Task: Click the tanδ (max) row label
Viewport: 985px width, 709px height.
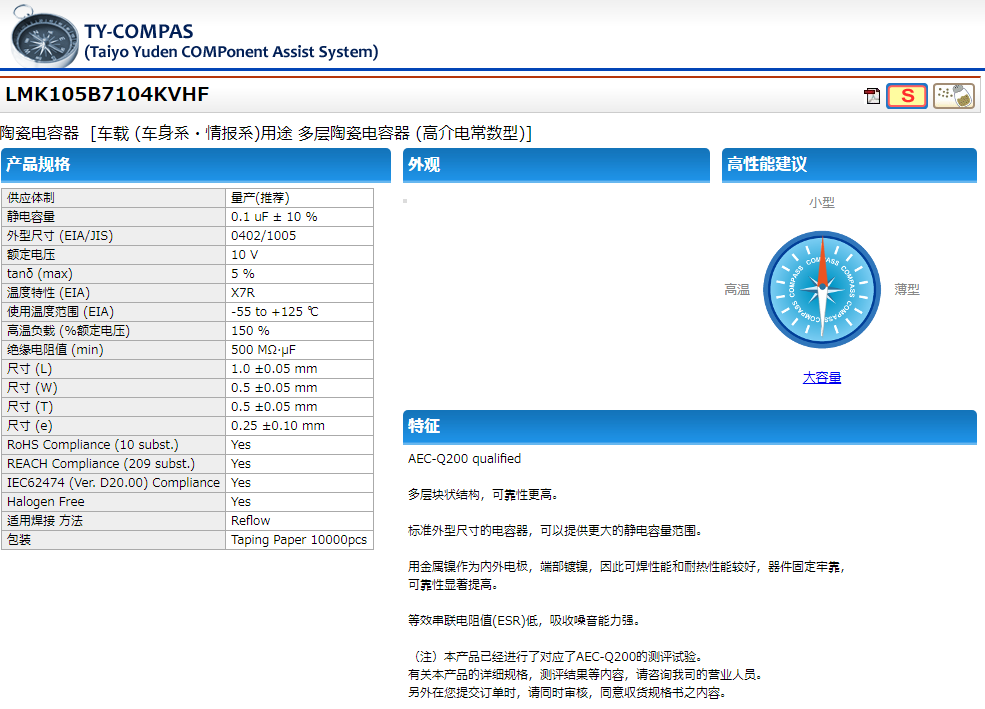Action: tap(40, 274)
